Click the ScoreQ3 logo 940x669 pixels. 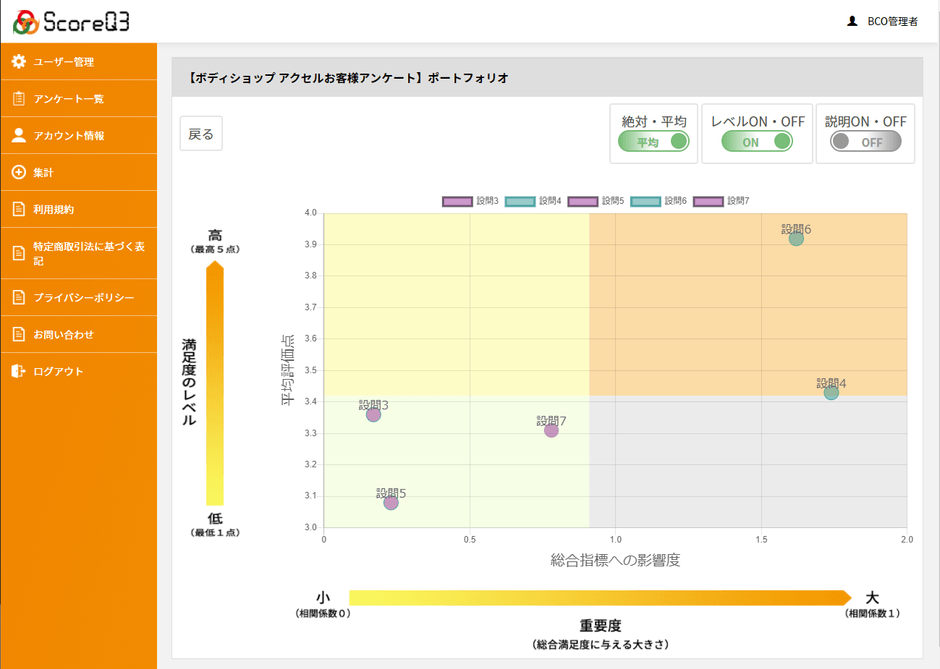point(71,21)
